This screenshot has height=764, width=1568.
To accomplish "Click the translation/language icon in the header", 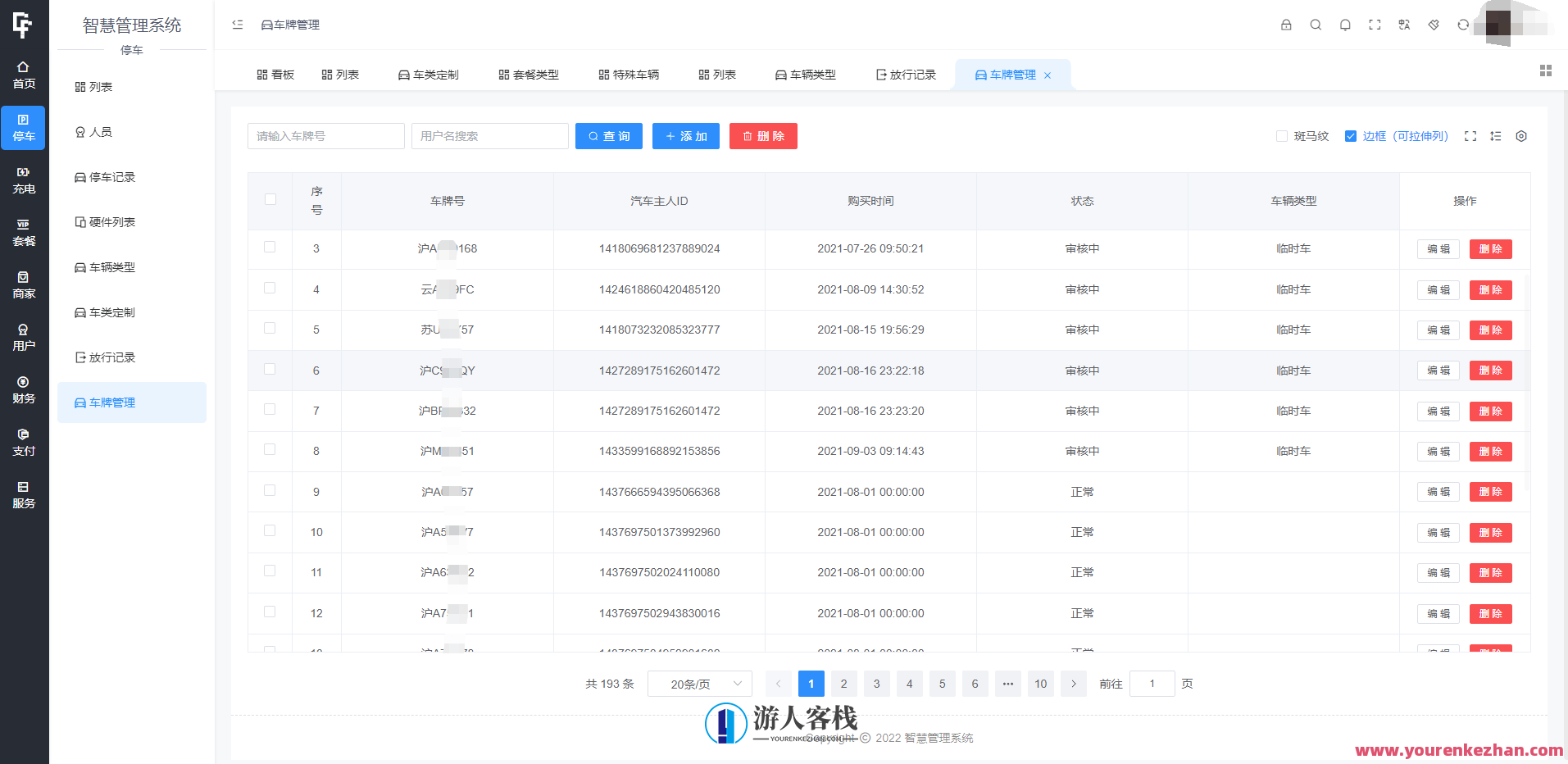I will (1404, 25).
